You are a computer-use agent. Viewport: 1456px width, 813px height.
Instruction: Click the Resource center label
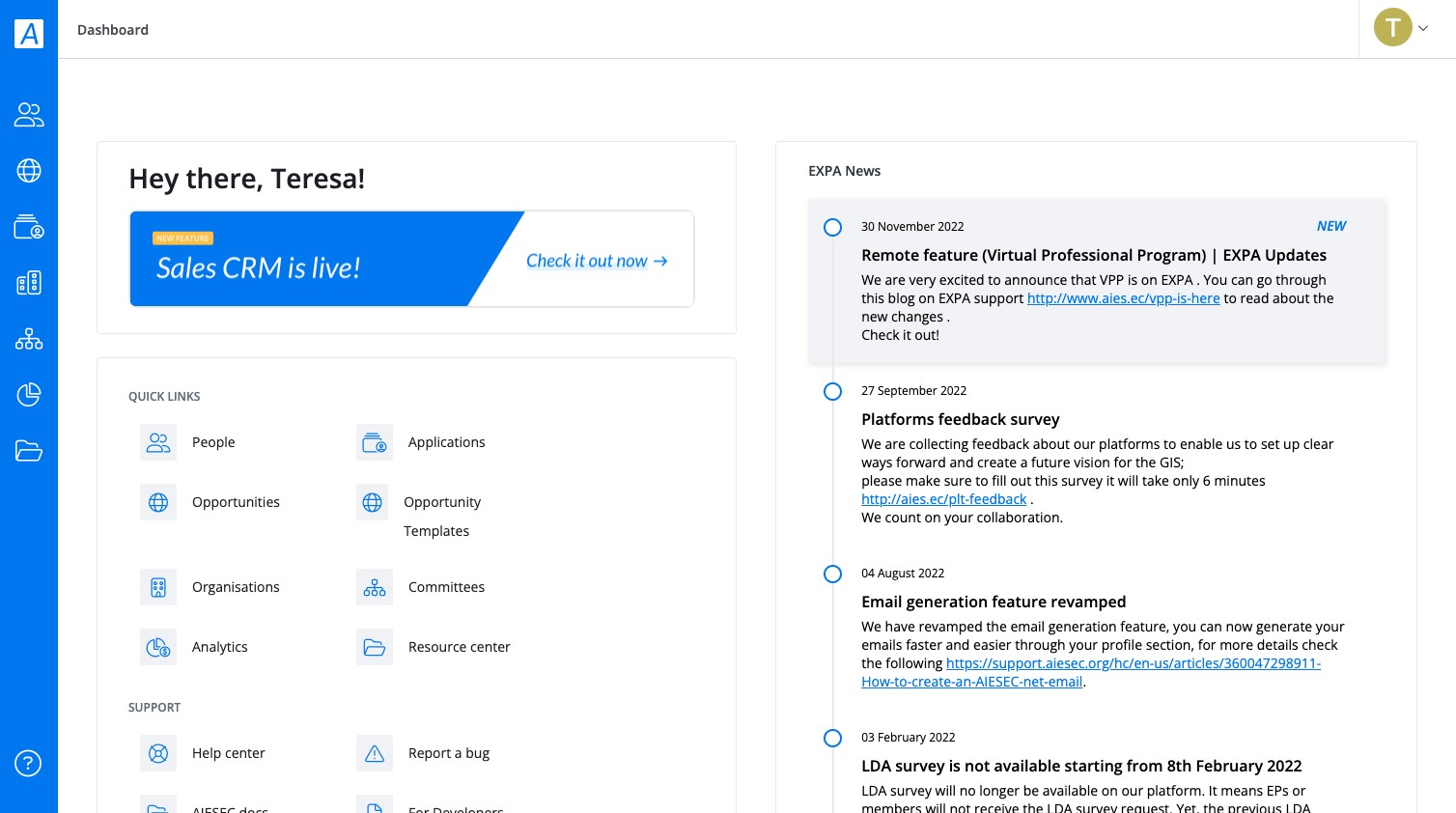(x=460, y=647)
